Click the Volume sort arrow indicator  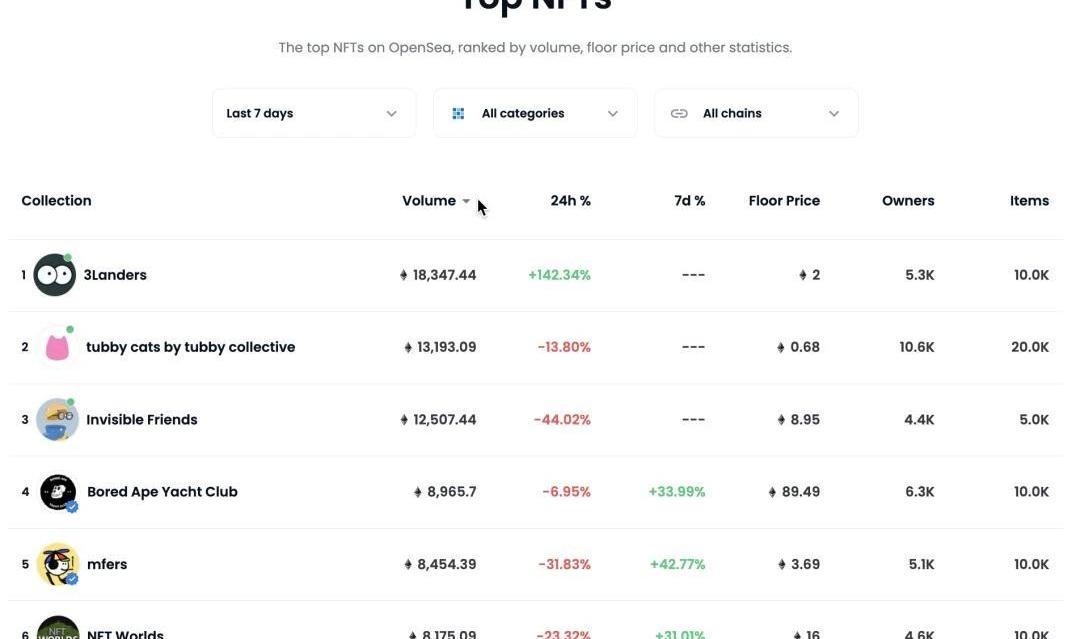466,202
